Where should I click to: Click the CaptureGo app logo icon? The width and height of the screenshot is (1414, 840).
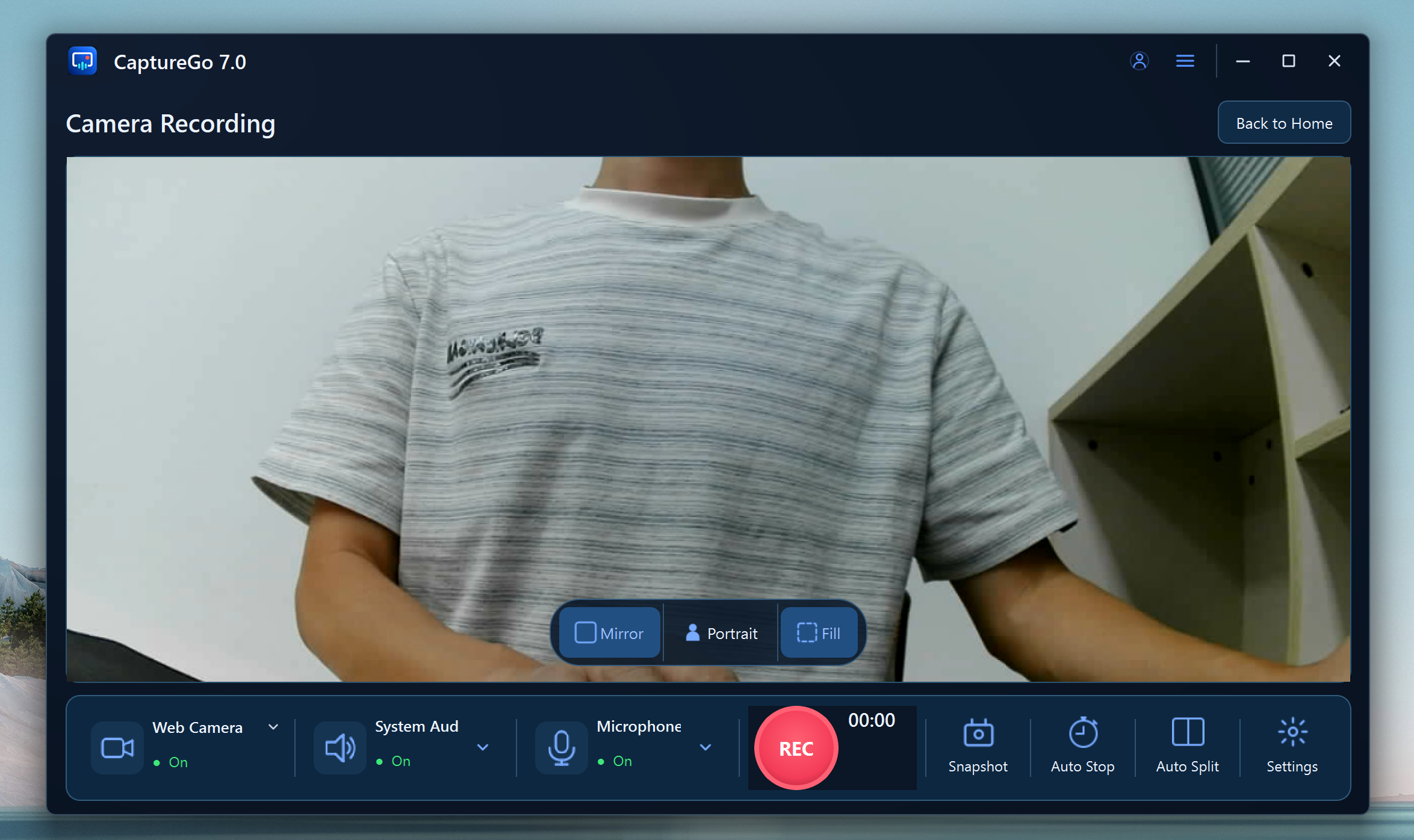(82, 61)
